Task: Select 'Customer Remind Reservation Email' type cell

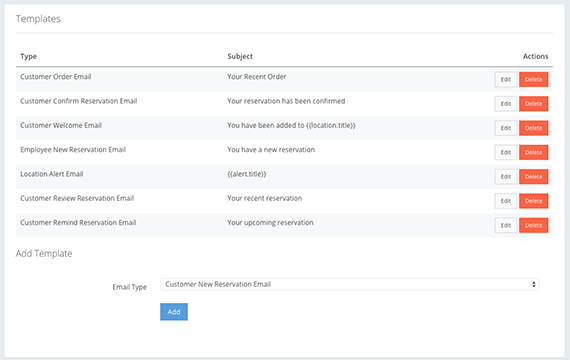Action: (x=78, y=223)
